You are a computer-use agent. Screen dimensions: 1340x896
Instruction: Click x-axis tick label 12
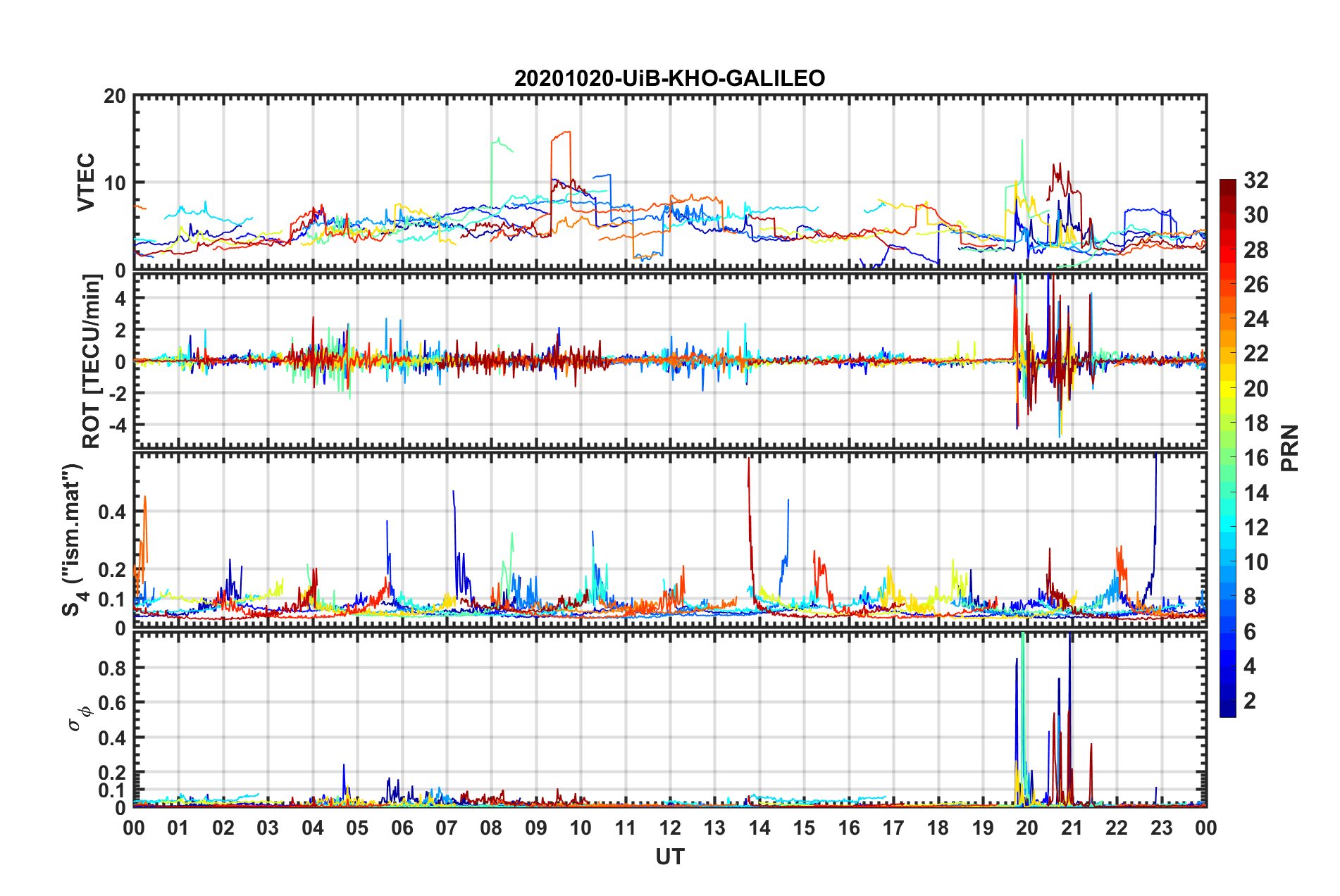(x=669, y=828)
